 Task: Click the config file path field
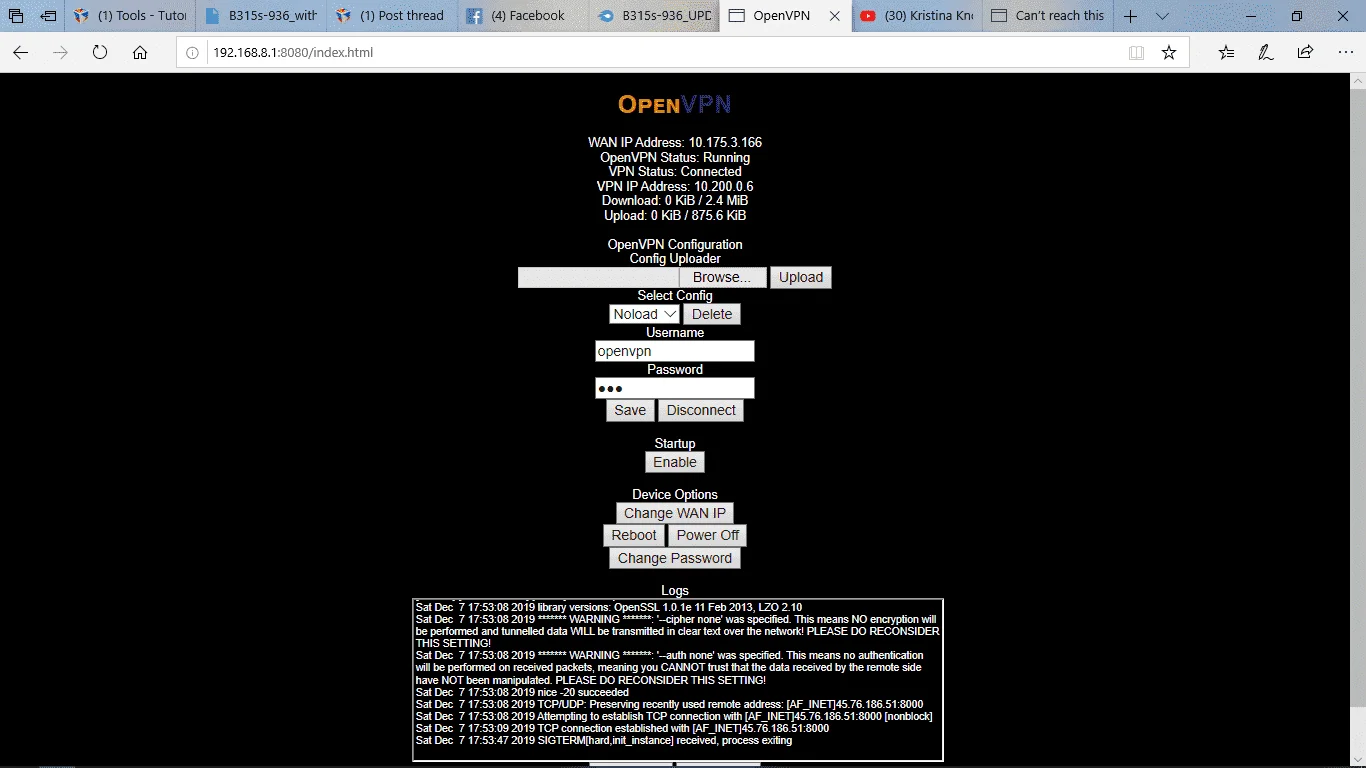coord(599,277)
